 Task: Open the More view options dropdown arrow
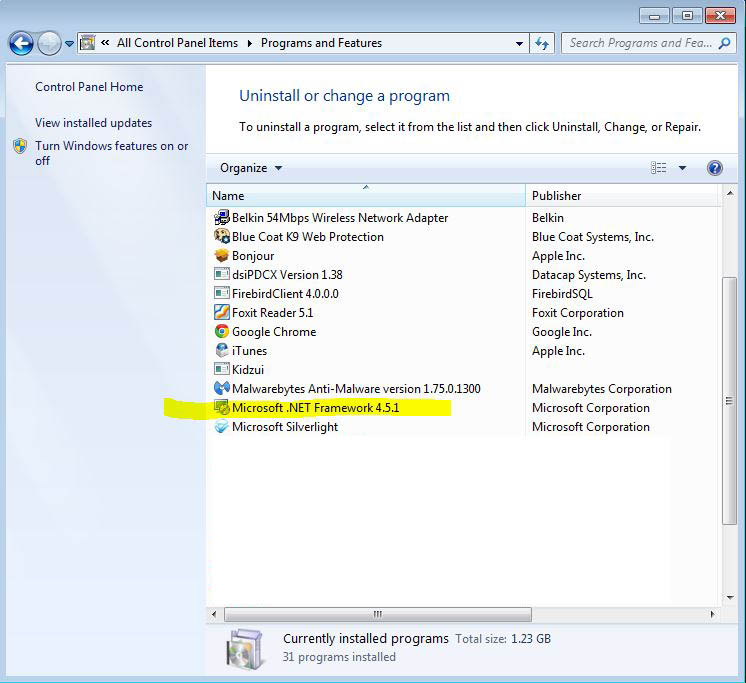[682, 167]
